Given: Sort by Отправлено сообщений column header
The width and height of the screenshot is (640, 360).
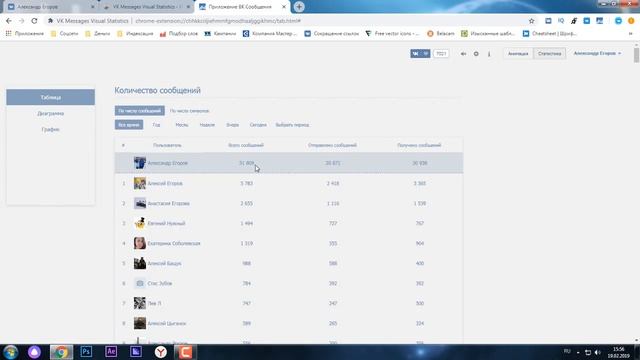Looking at the screenshot, I should (x=333, y=145).
